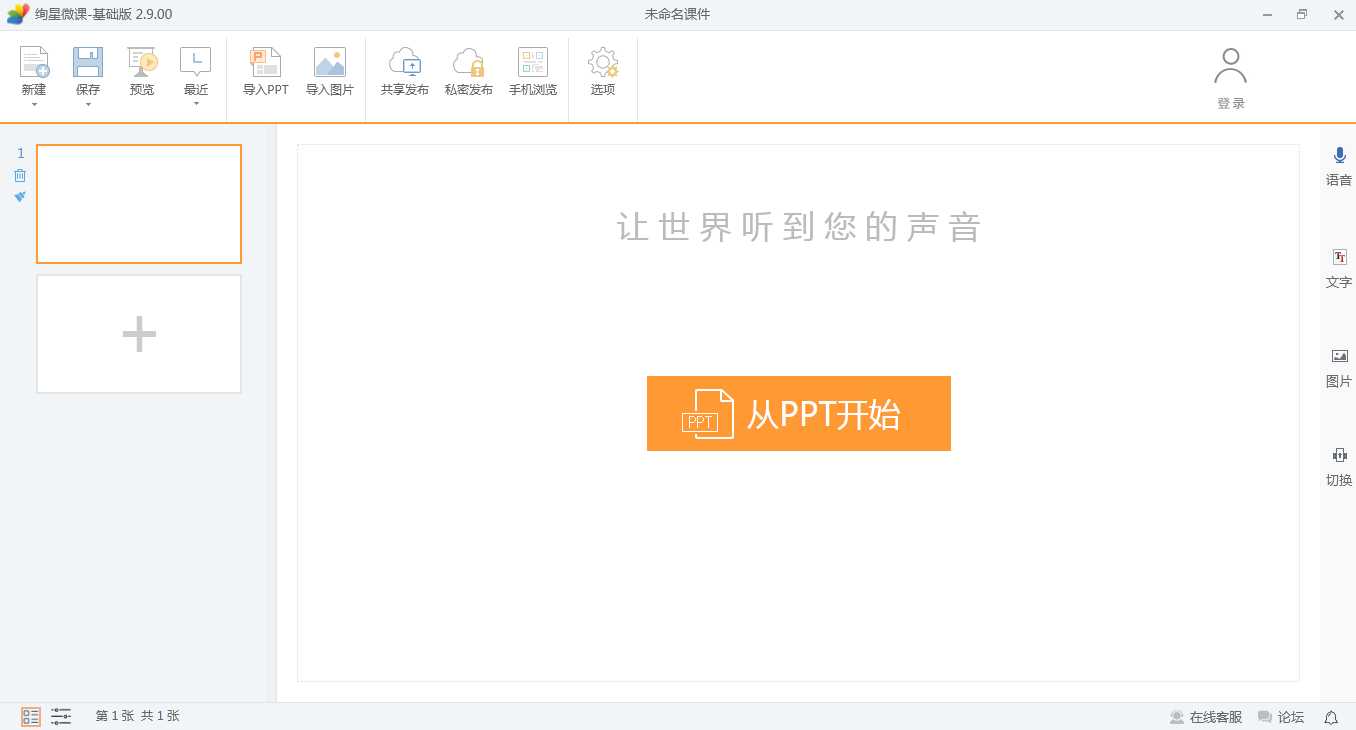Select 共享发布 share publish
Screen dimensions: 1356x730
click(x=405, y=71)
